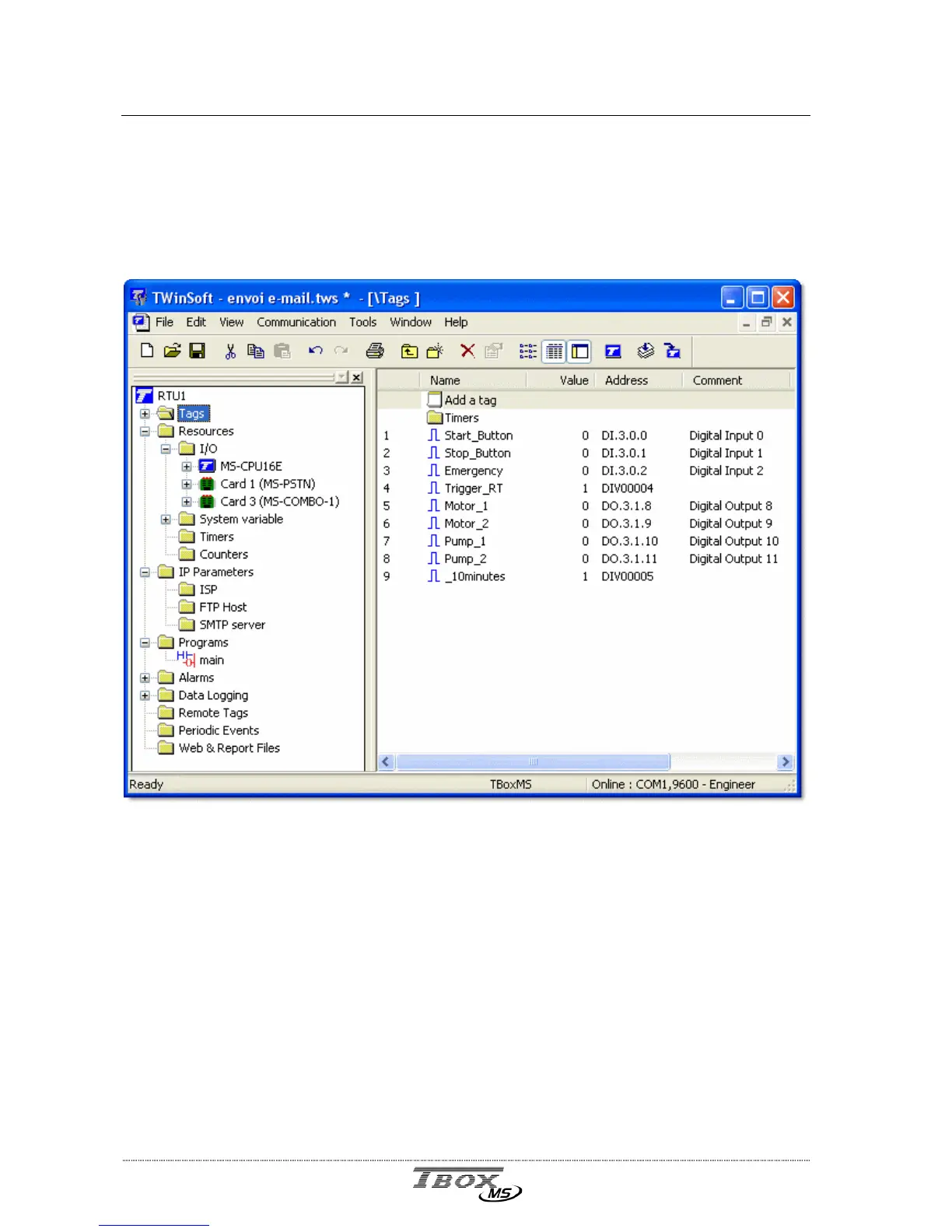Click the New document toolbar icon
The width and height of the screenshot is (952, 1232).
(147, 351)
